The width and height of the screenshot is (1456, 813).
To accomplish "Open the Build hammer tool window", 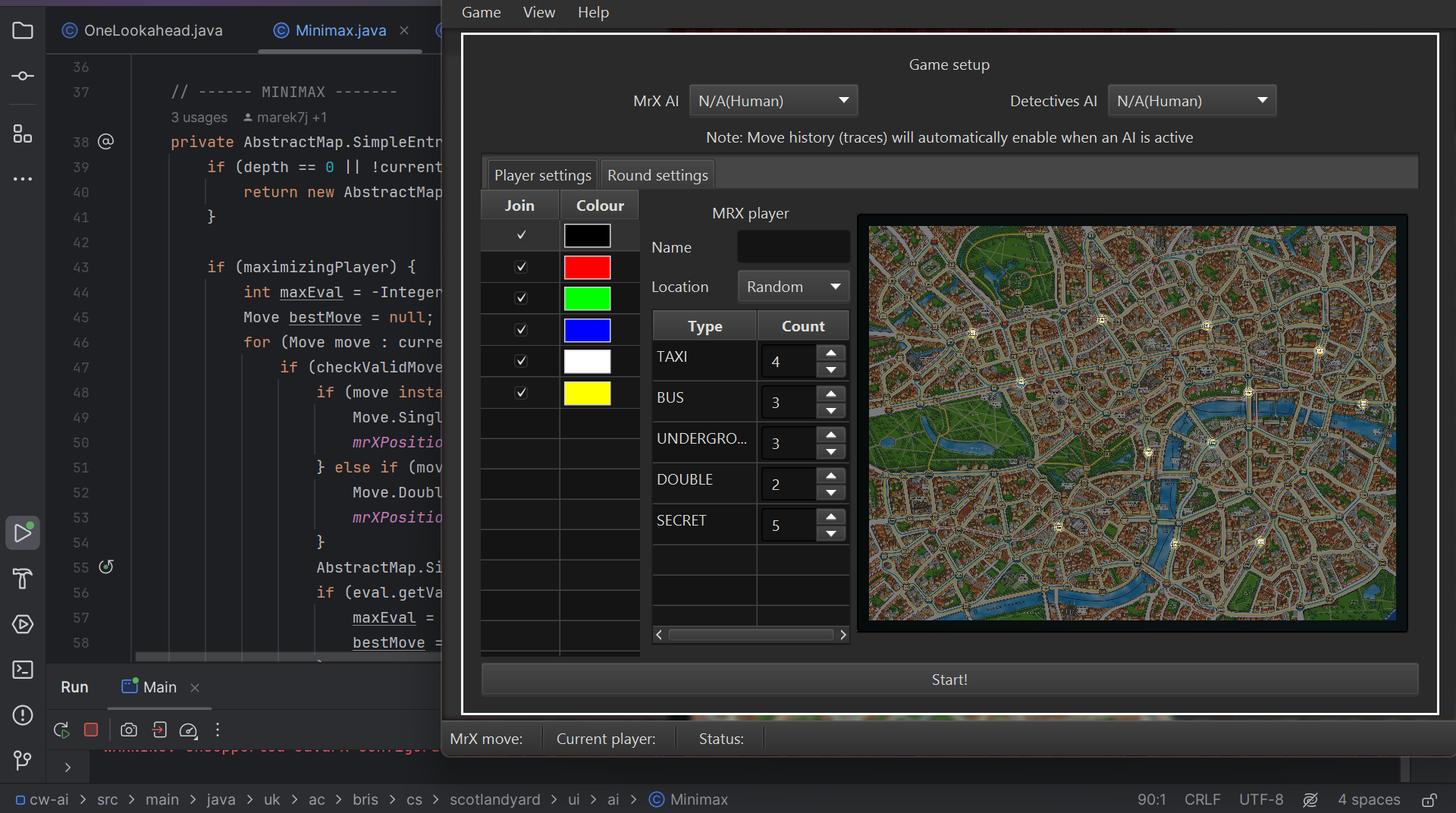I will click(23, 579).
